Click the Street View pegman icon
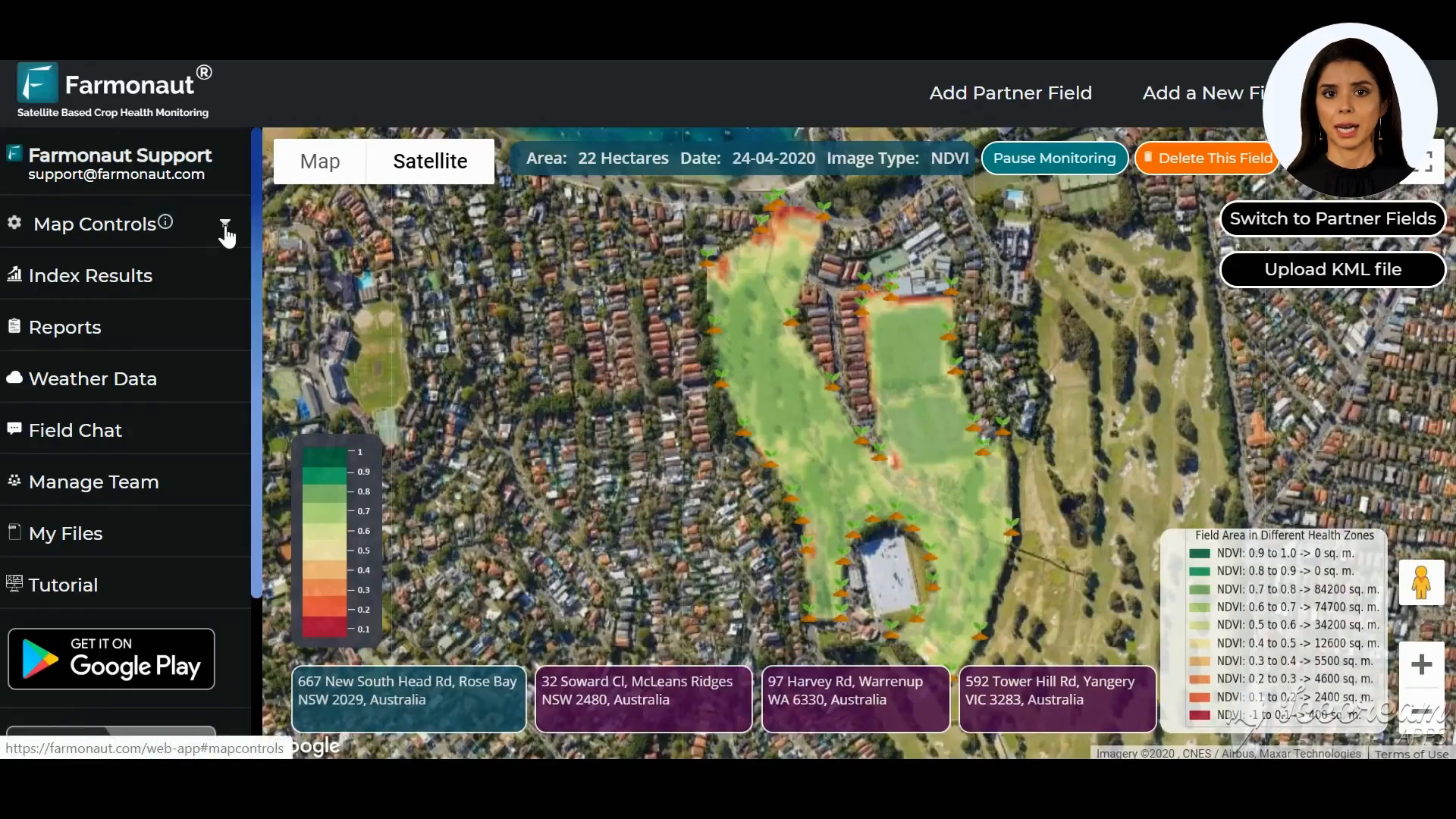 1421,582
